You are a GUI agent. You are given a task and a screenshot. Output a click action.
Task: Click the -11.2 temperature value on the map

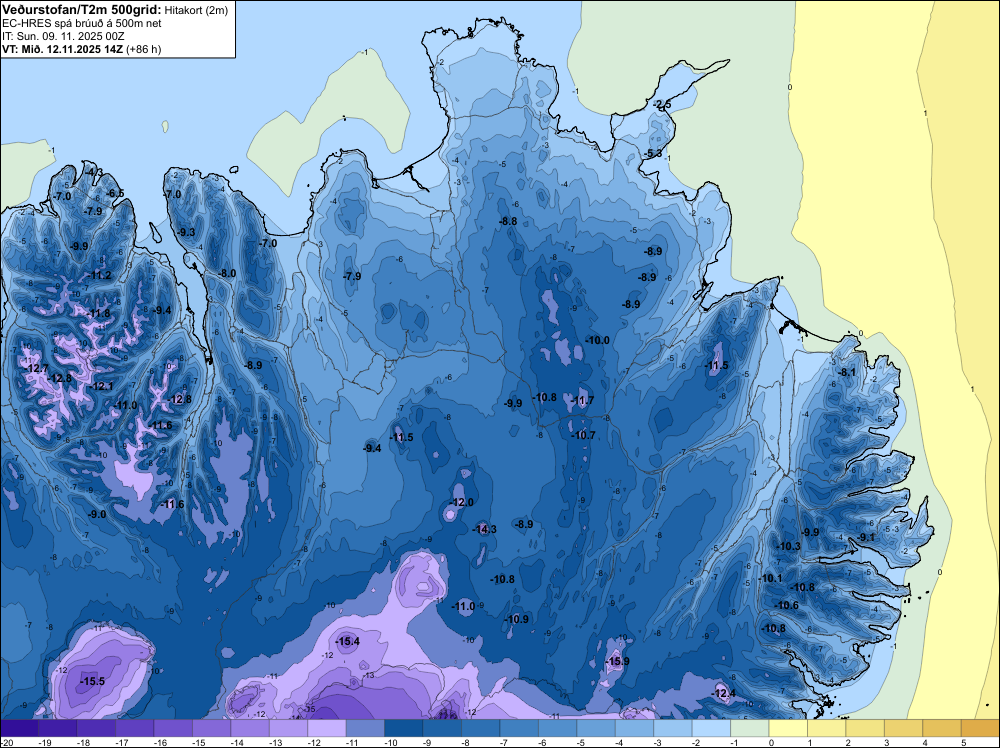tap(99, 275)
